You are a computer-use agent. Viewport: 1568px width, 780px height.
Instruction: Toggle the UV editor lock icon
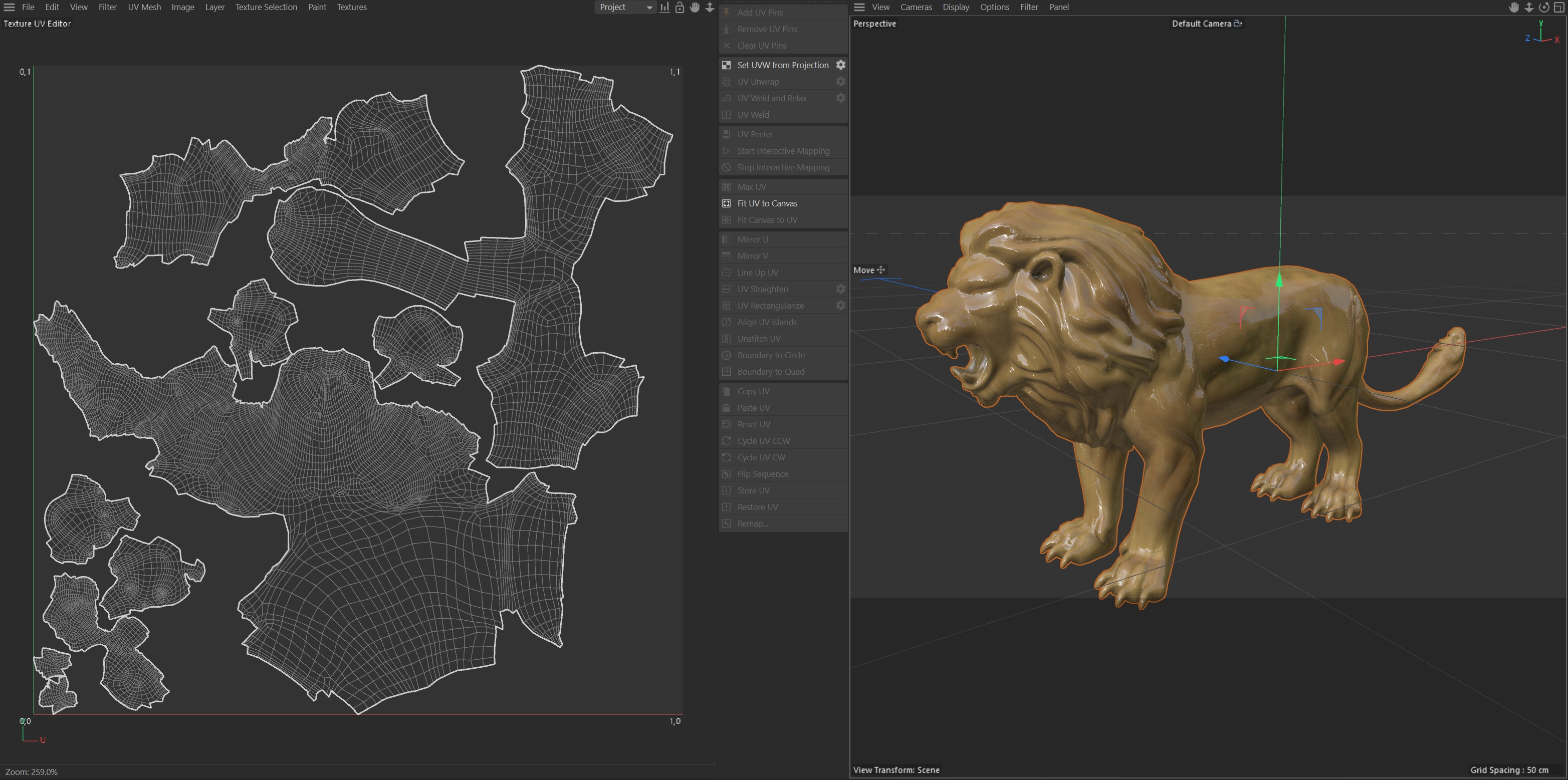coord(680,8)
